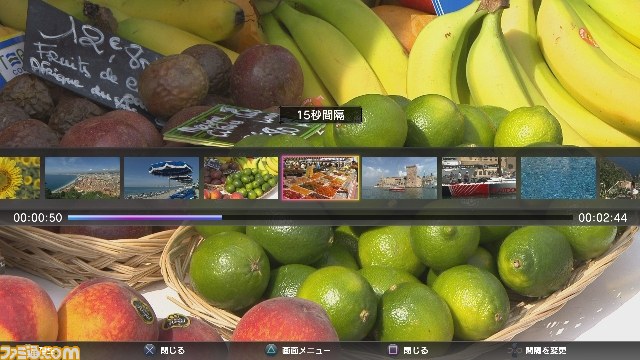Click the square button icon
This screenshot has height=360, width=640.
[392, 350]
